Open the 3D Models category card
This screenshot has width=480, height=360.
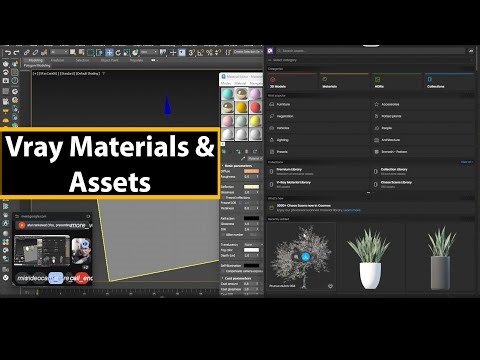click(292, 82)
